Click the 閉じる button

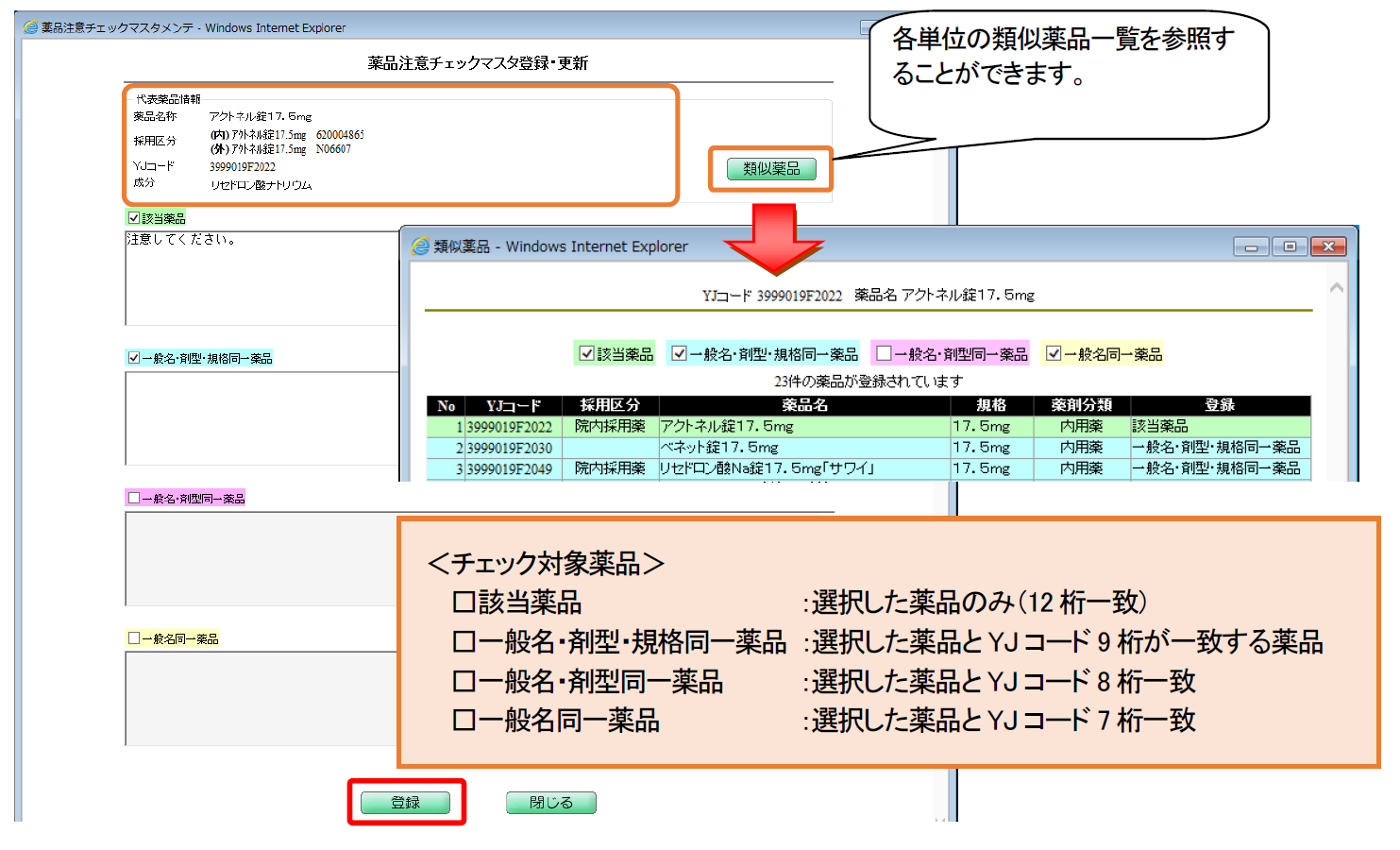(x=550, y=803)
